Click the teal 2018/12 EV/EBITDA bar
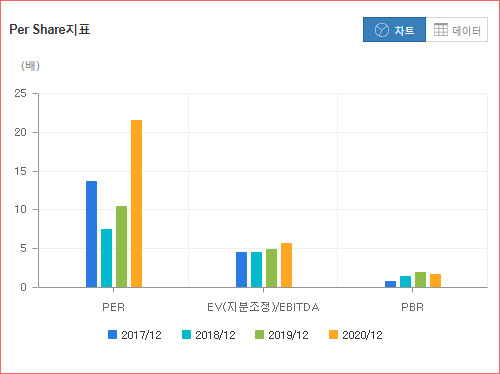 pos(256,270)
